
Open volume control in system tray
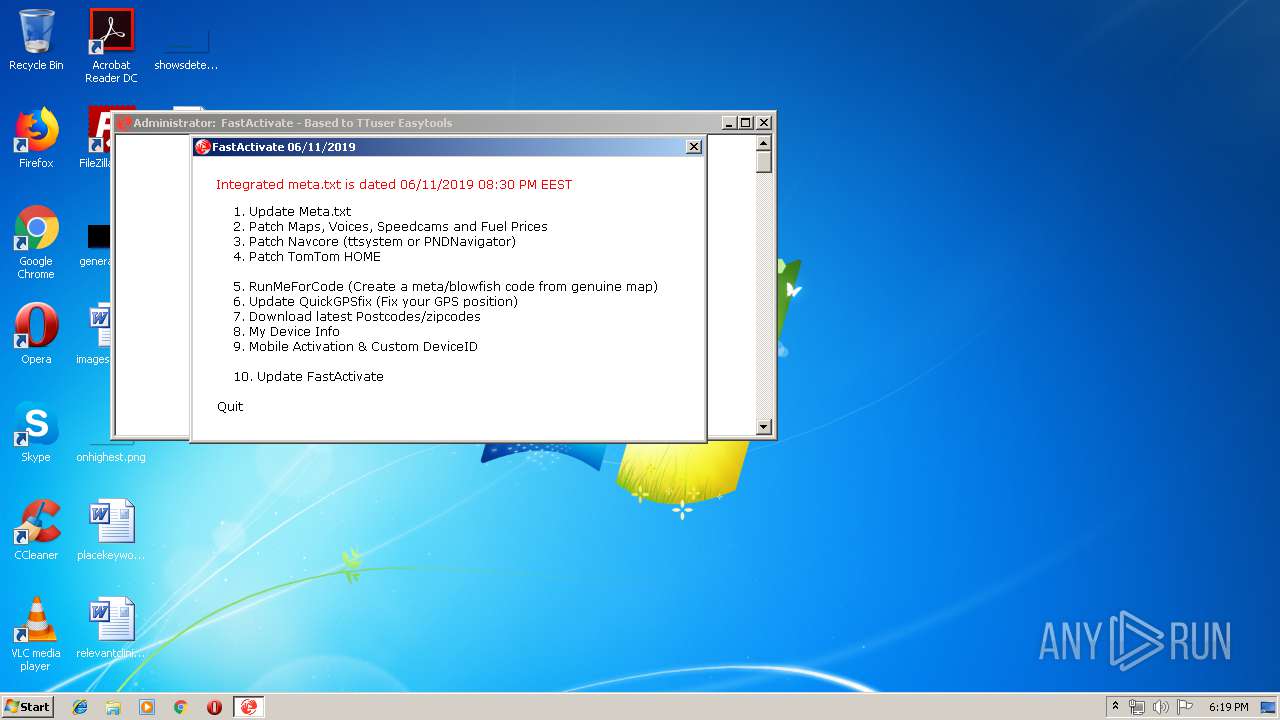[x=1160, y=707]
